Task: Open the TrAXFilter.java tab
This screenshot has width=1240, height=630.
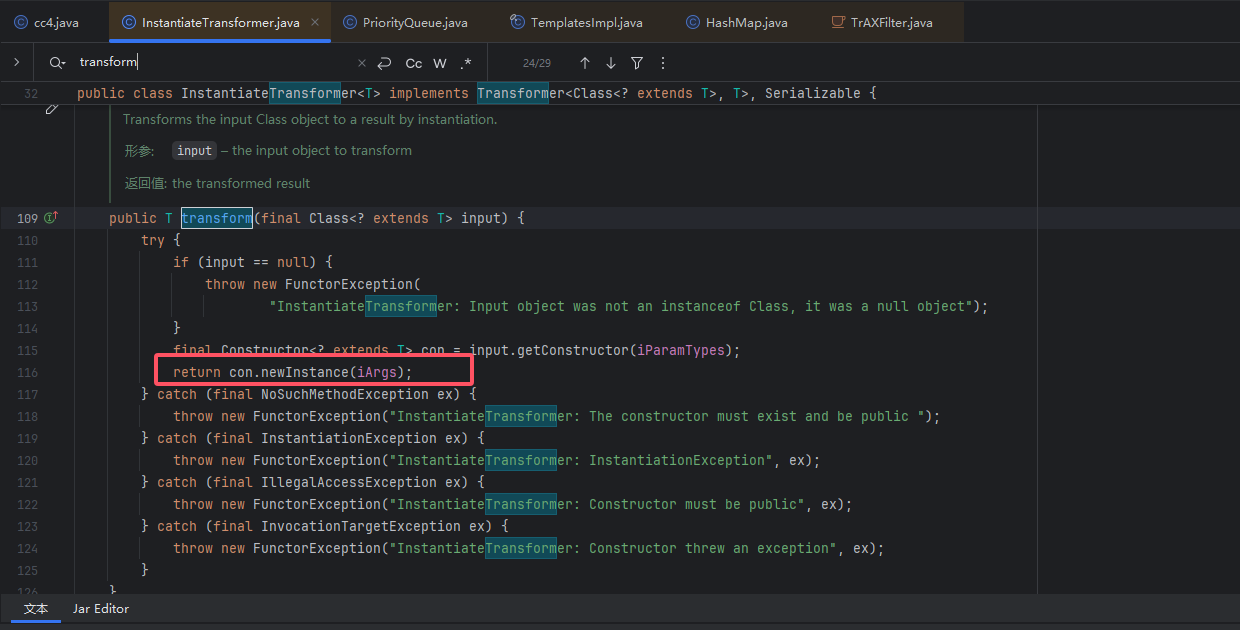Action: [x=882, y=22]
